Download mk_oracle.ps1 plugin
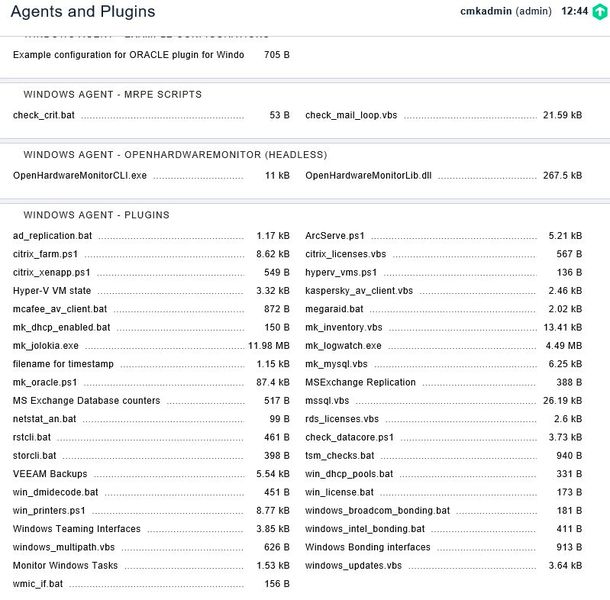The width and height of the screenshot is (610, 600). 45,382
